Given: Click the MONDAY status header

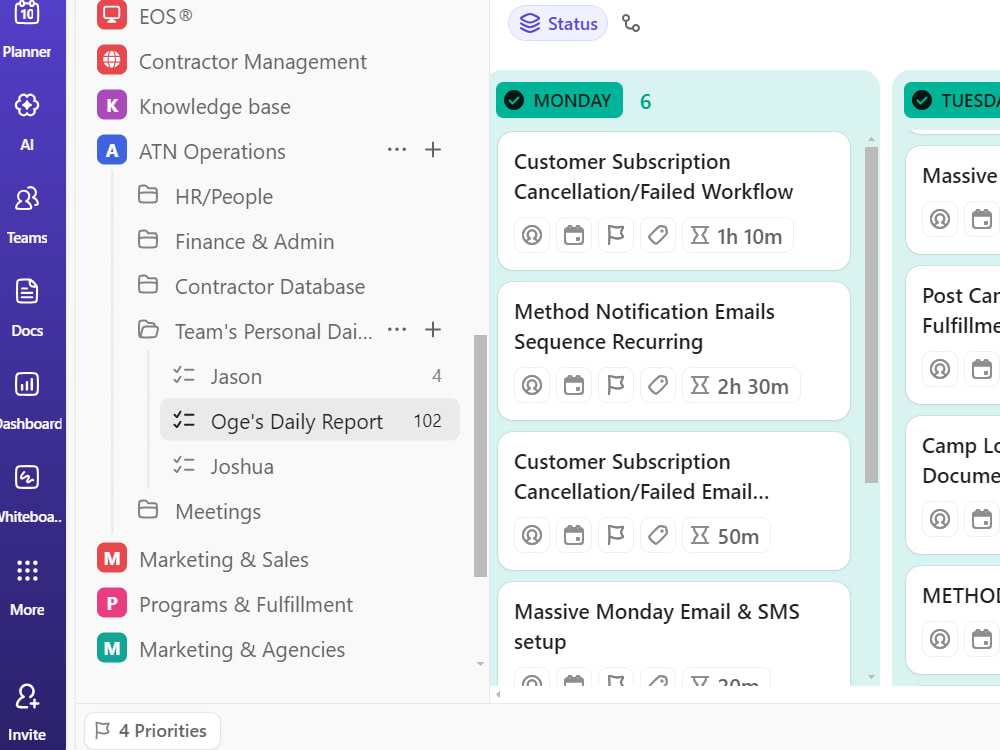Looking at the screenshot, I should [x=559, y=100].
